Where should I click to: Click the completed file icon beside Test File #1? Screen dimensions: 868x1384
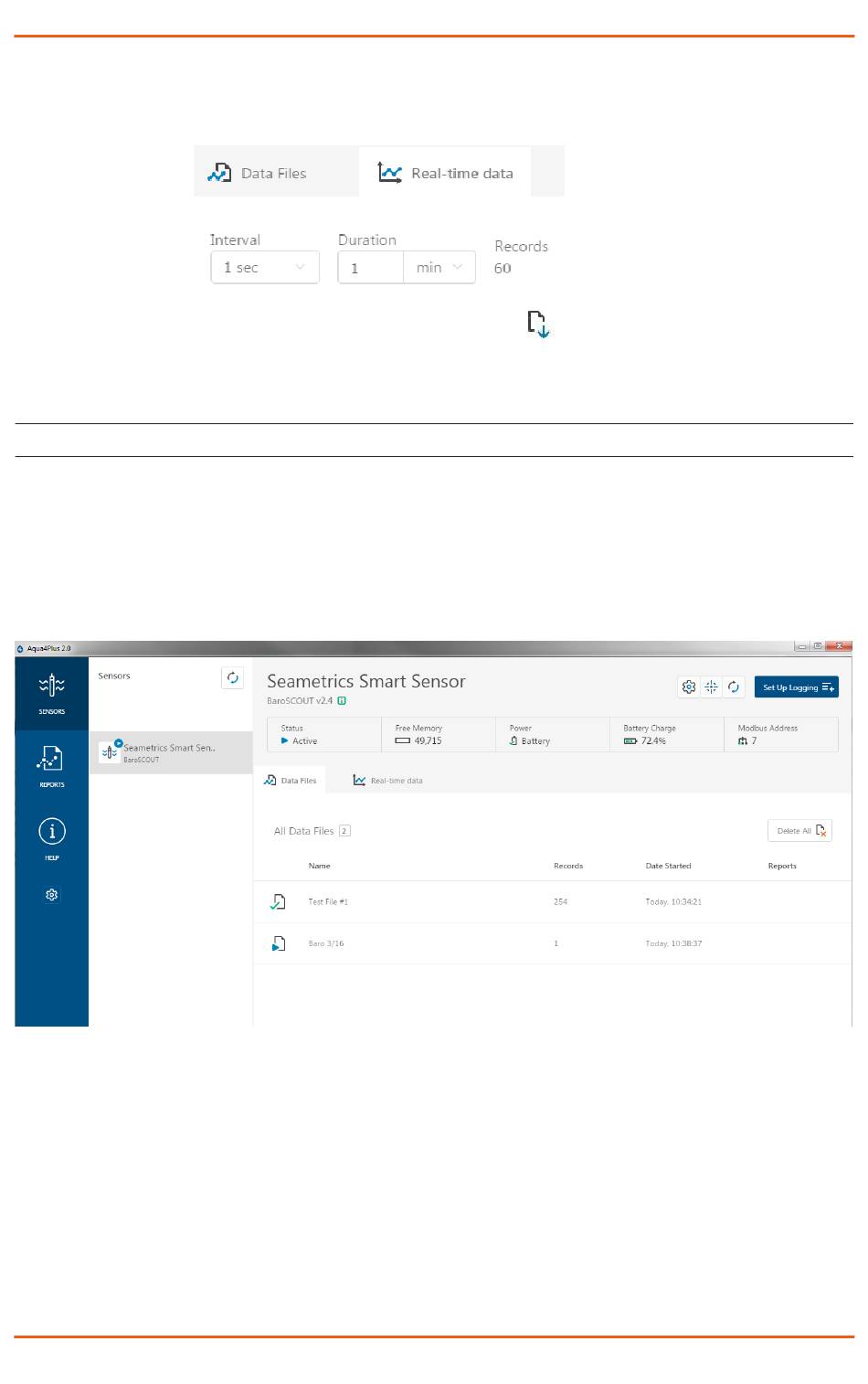pos(279,902)
